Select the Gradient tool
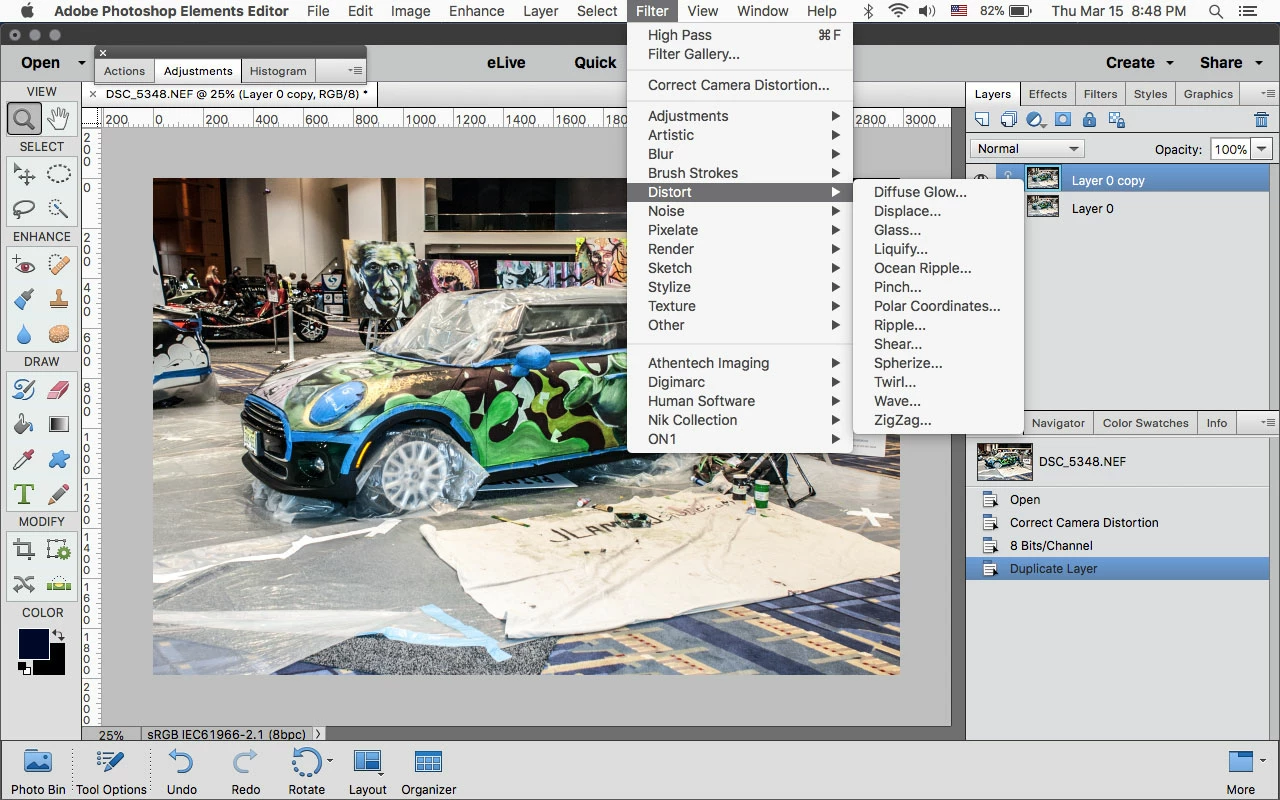This screenshot has width=1280, height=800. coord(58,424)
